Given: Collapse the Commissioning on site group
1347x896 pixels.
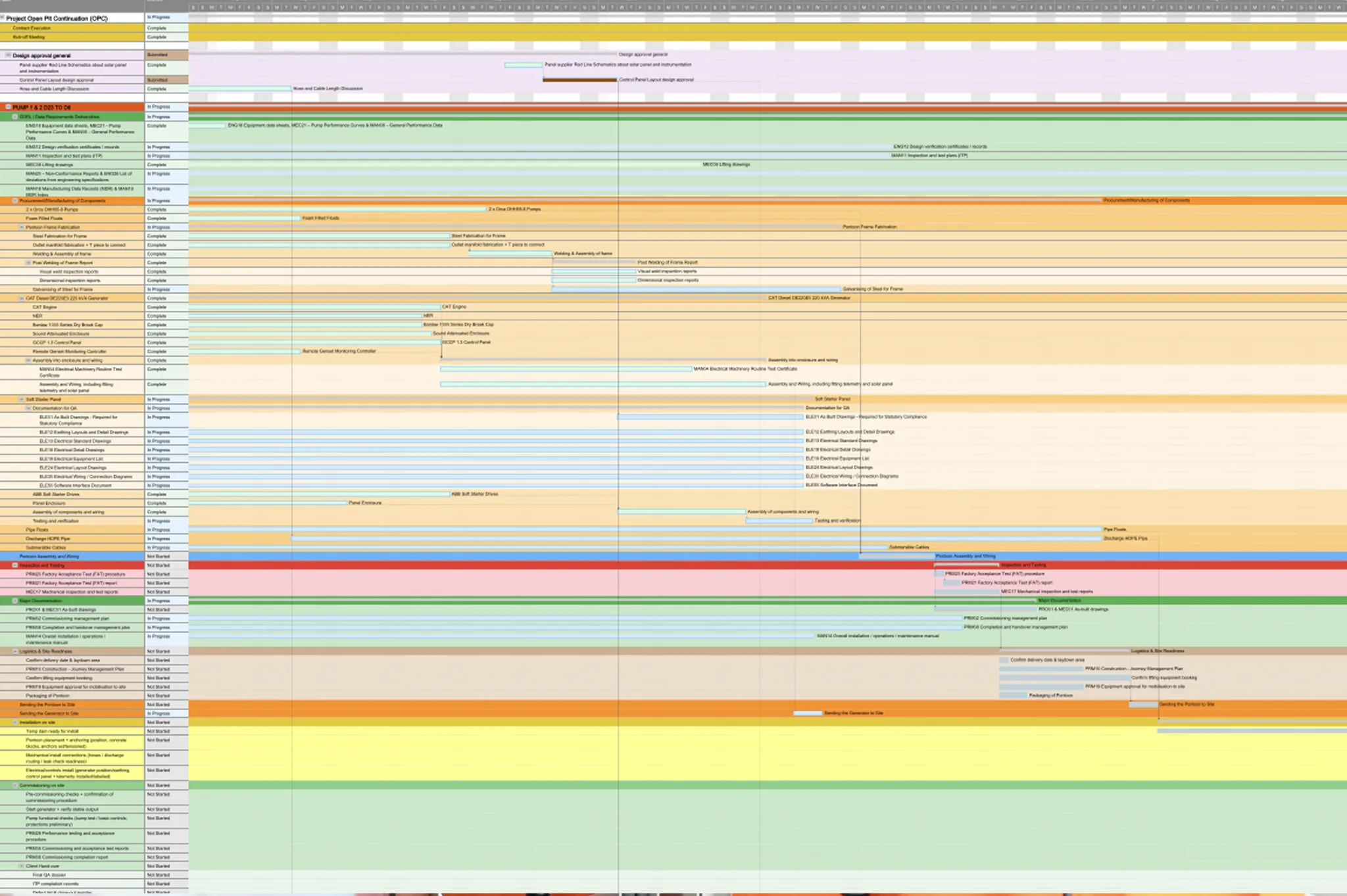Looking at the screenshot, I should pyautogui.click(x=15, y=786).
